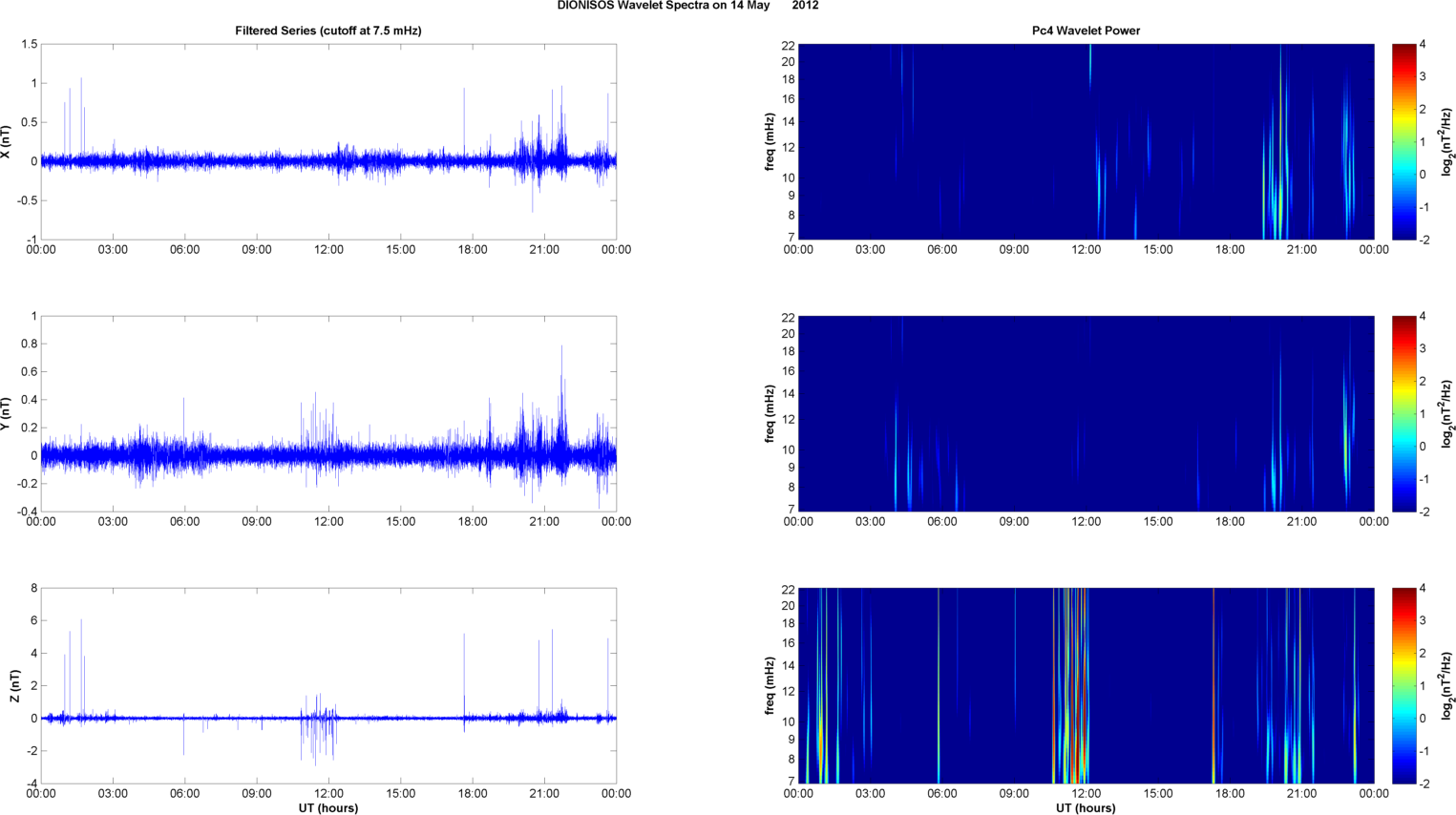Click the UT (hours) label under the Z plot

tap(327, 807)
